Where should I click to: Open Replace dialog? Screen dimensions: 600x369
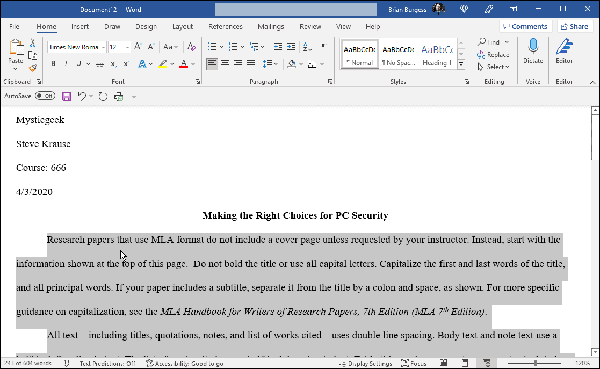[x=493, y=55]
